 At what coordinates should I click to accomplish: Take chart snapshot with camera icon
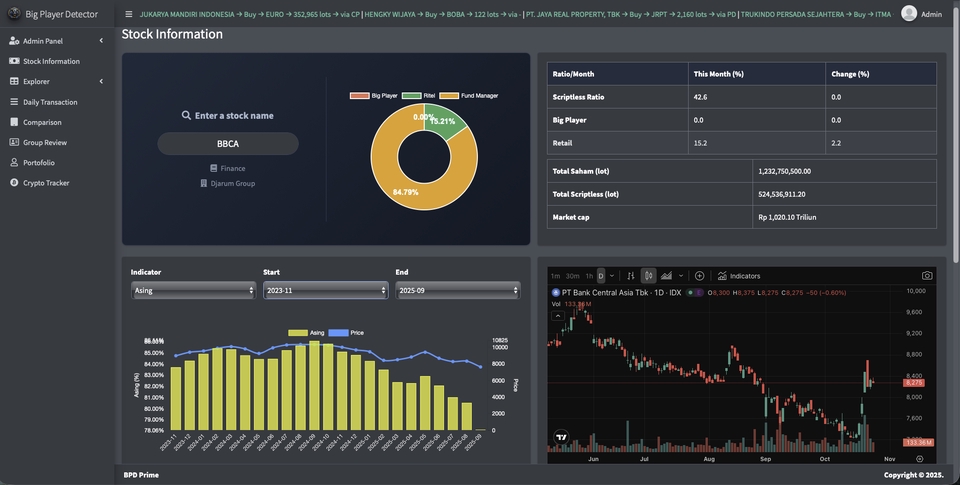point(926,276)
